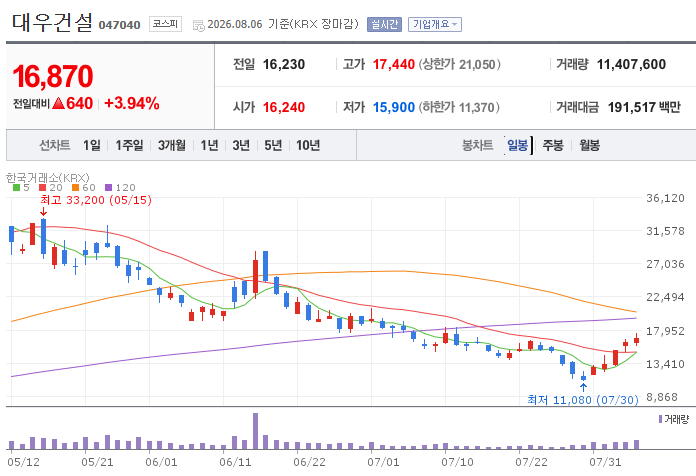Click the 최고 33,200 (05/15) high label
This screenshot has height=476, width=696.
click(x=96, y=200)
